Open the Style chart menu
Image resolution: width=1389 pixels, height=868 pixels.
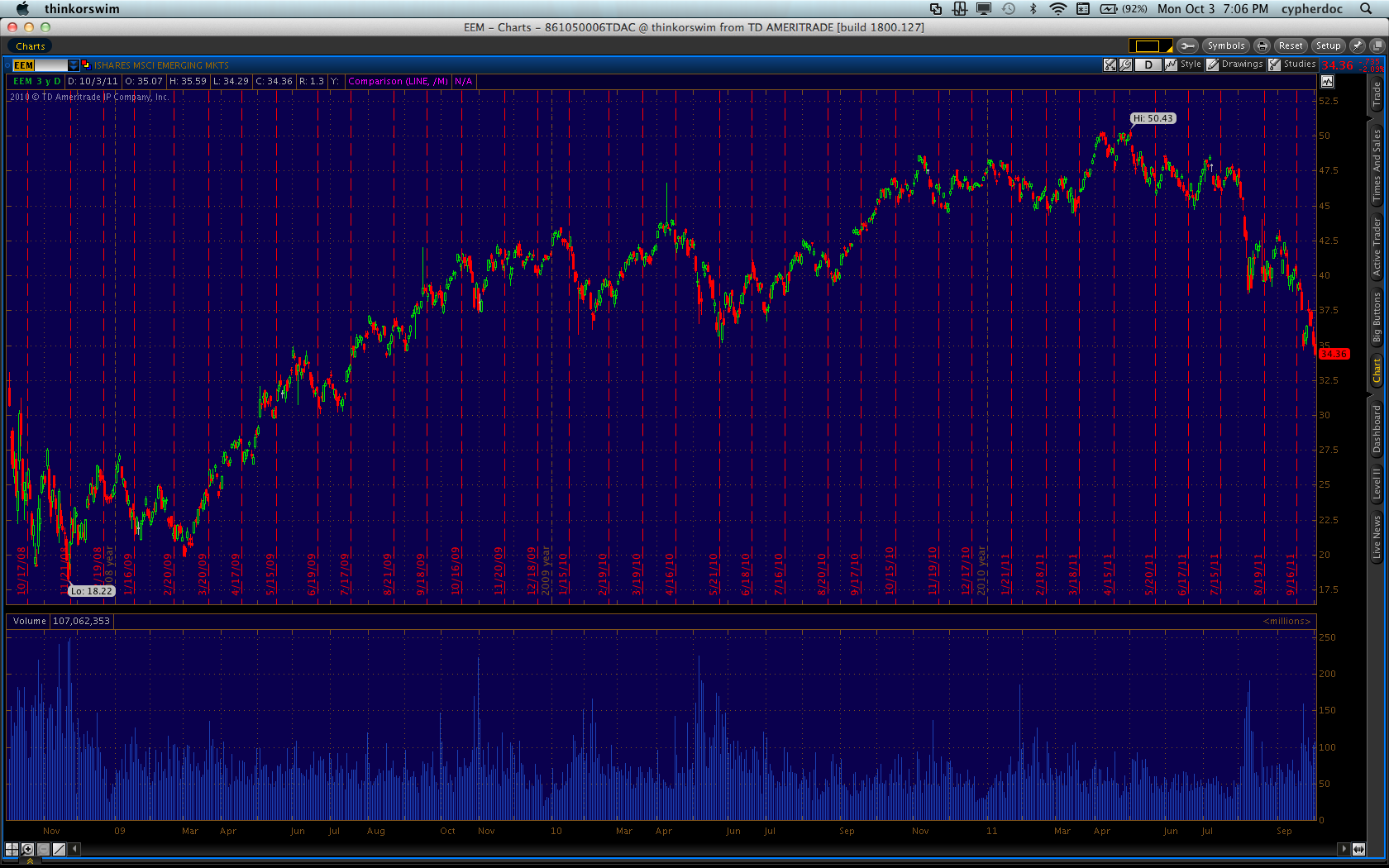click(x=1183, y=64)
